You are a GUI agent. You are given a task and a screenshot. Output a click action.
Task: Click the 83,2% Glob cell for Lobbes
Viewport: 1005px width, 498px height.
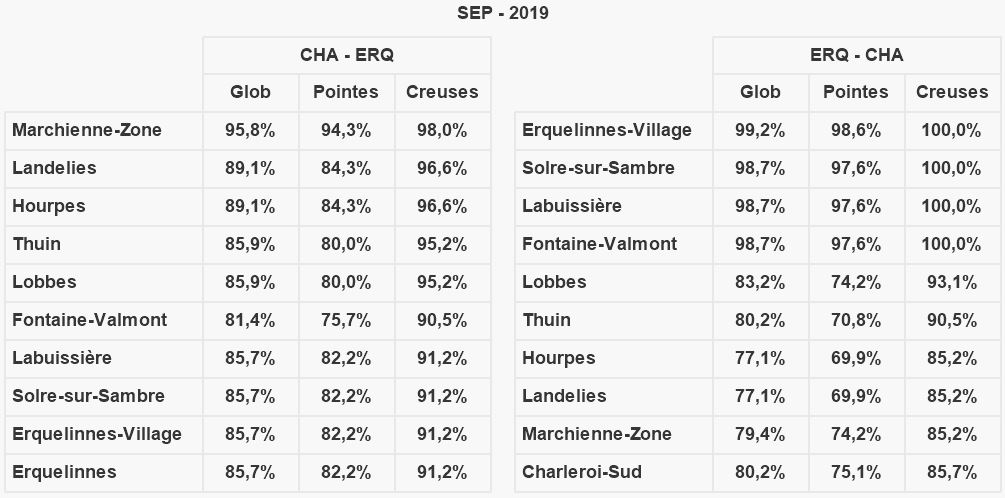click(x=760, y=282)
